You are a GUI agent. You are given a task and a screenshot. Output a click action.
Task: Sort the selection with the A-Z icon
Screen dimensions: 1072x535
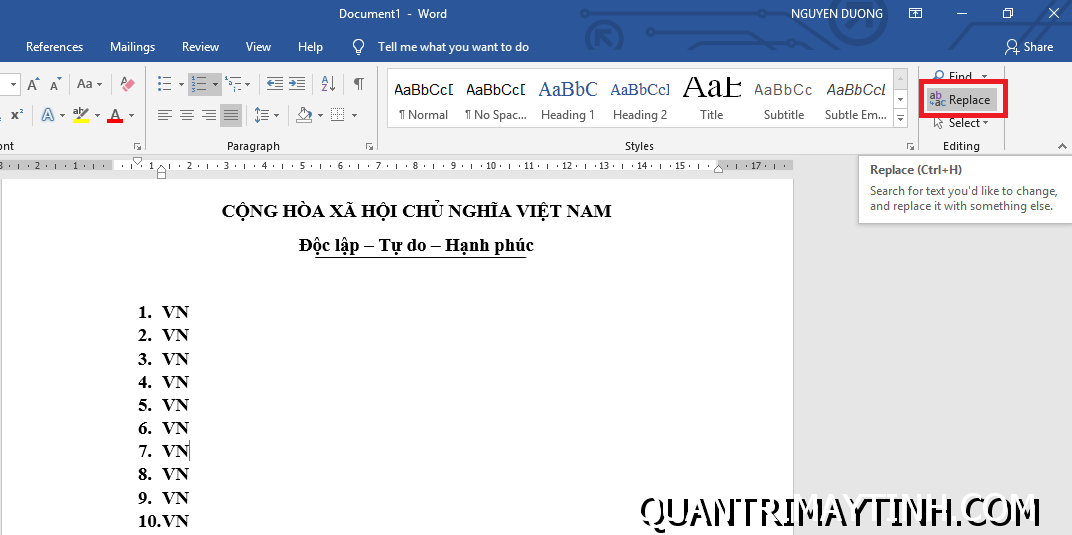(328, 84)
